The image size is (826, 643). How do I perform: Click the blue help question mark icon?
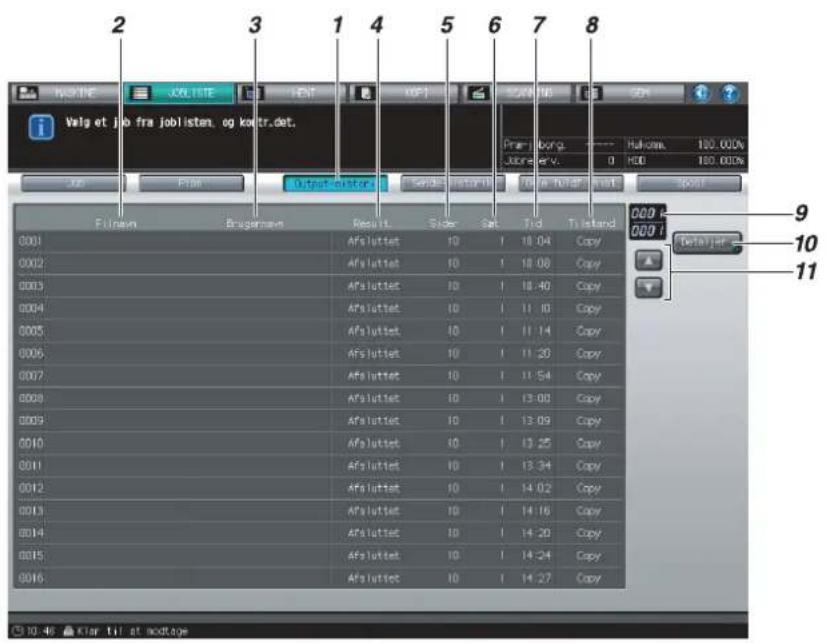[730, 94]
